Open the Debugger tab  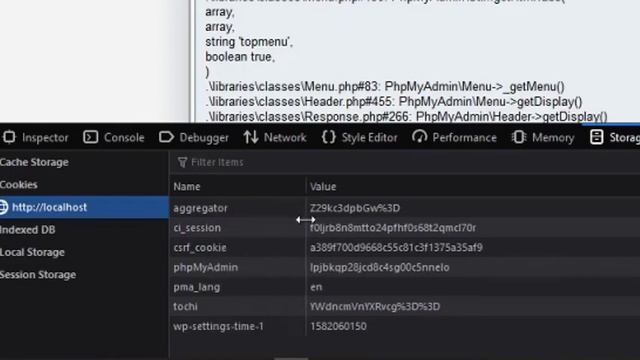click(194, 138)
